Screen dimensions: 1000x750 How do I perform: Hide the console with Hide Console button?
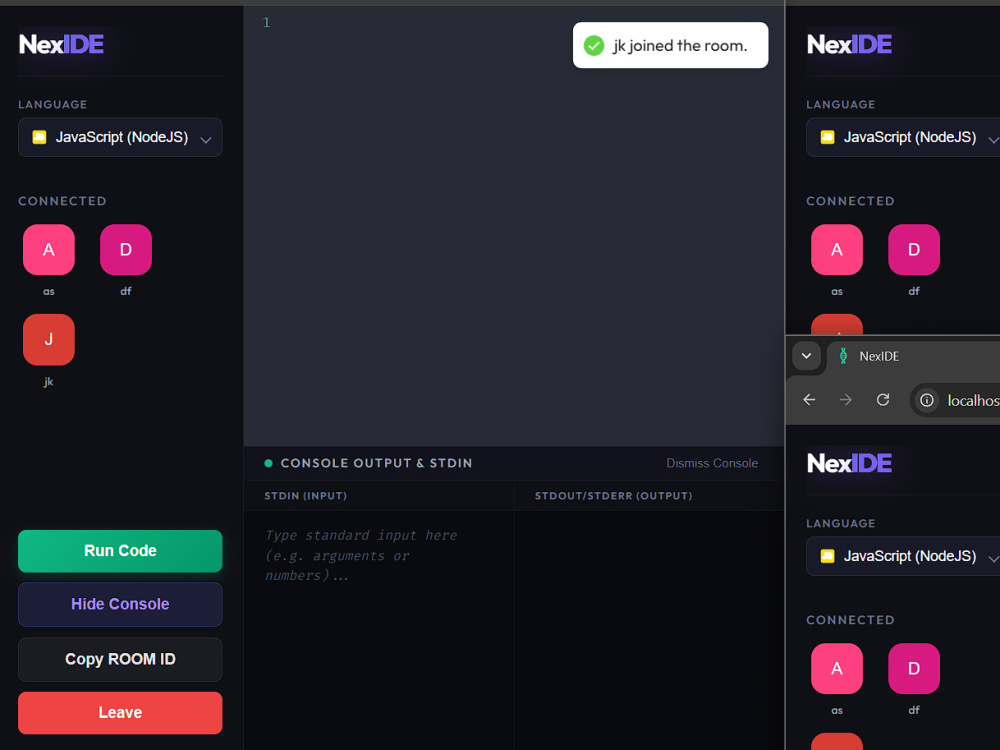click(x=120, y=604)
